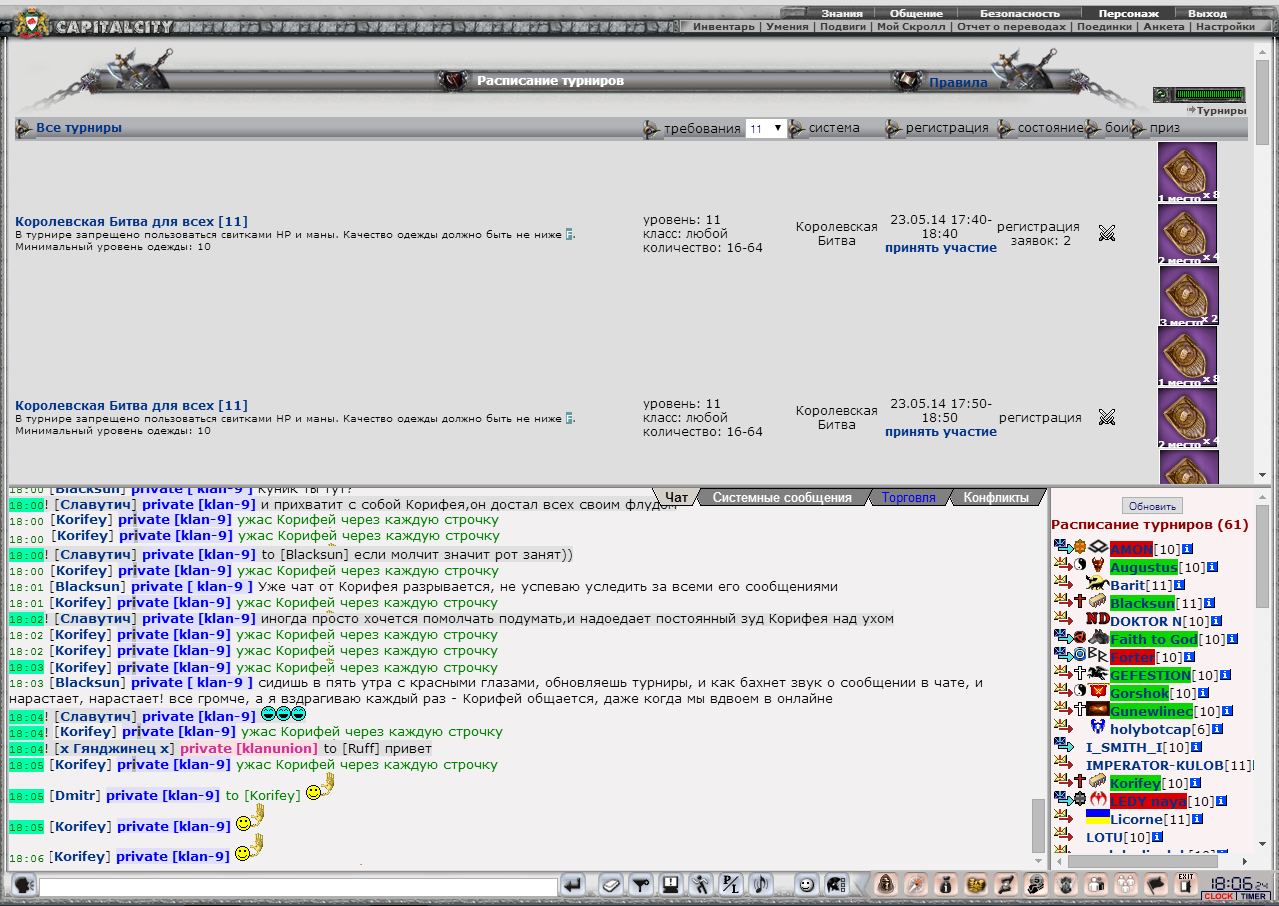1279x906 pixels.
Task: Click the TIMER label under the time
Action: tap(1255, 896)
